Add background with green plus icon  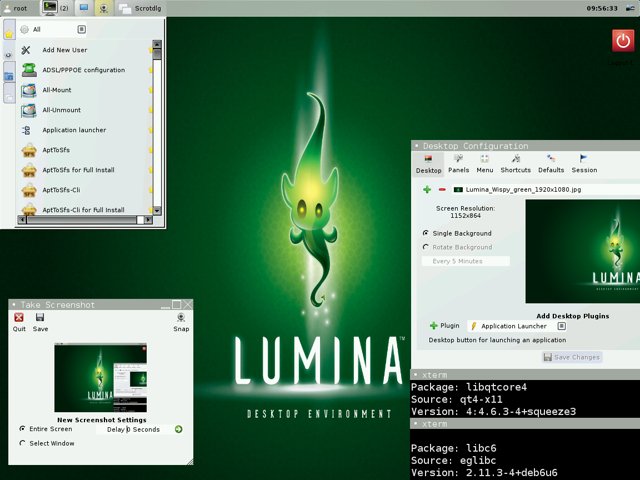pyautogui.click(x=427, y=189)
